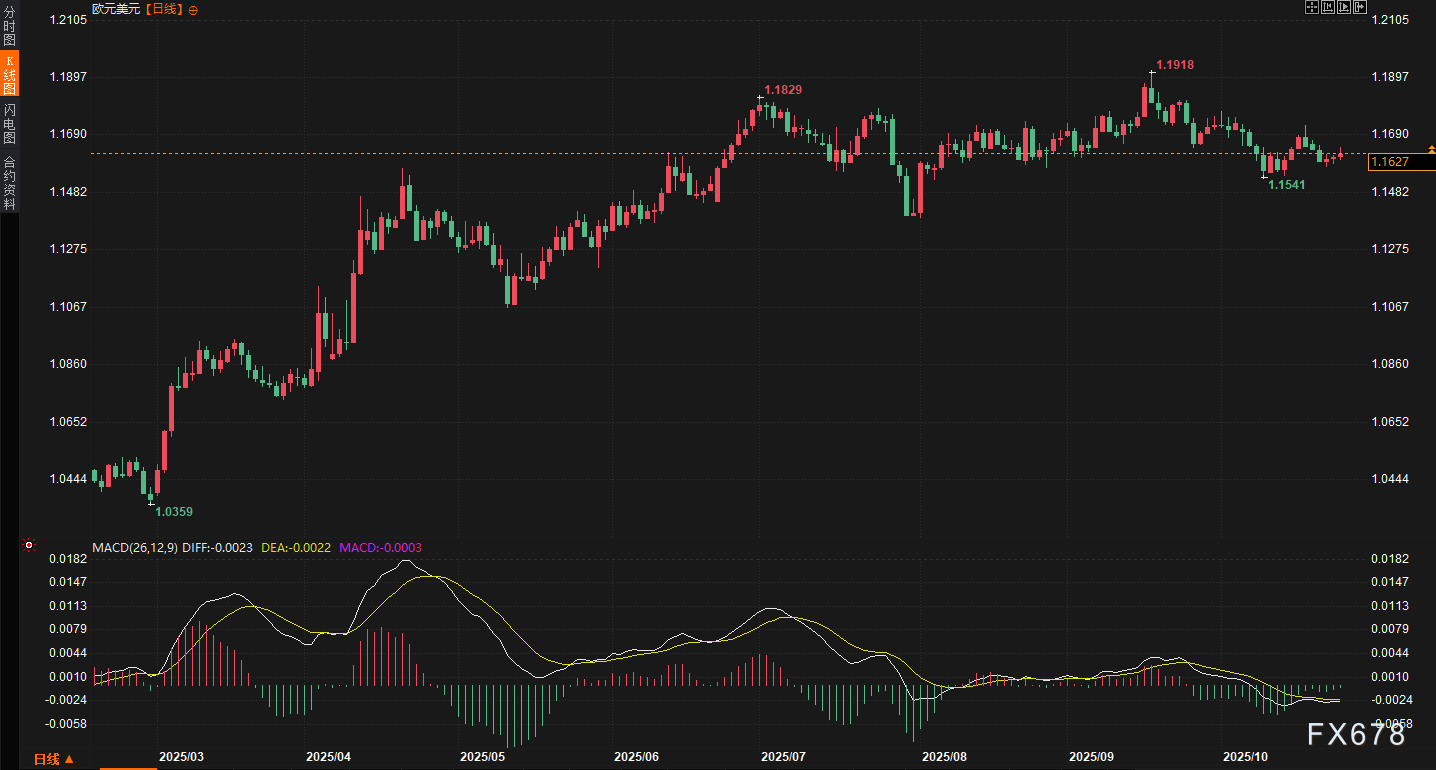Click the 【日线】 period label in the title
Viewport: 1436px width, 770px height.
click(x=159, y=9)
